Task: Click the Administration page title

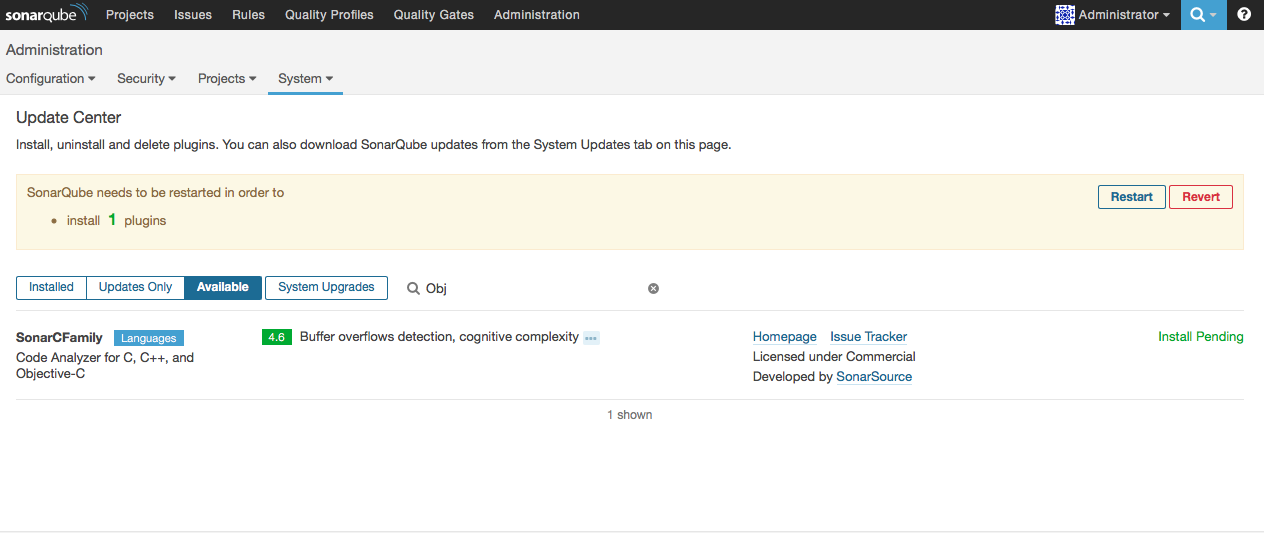Action: pyautogui.click(x=54, y=50)
